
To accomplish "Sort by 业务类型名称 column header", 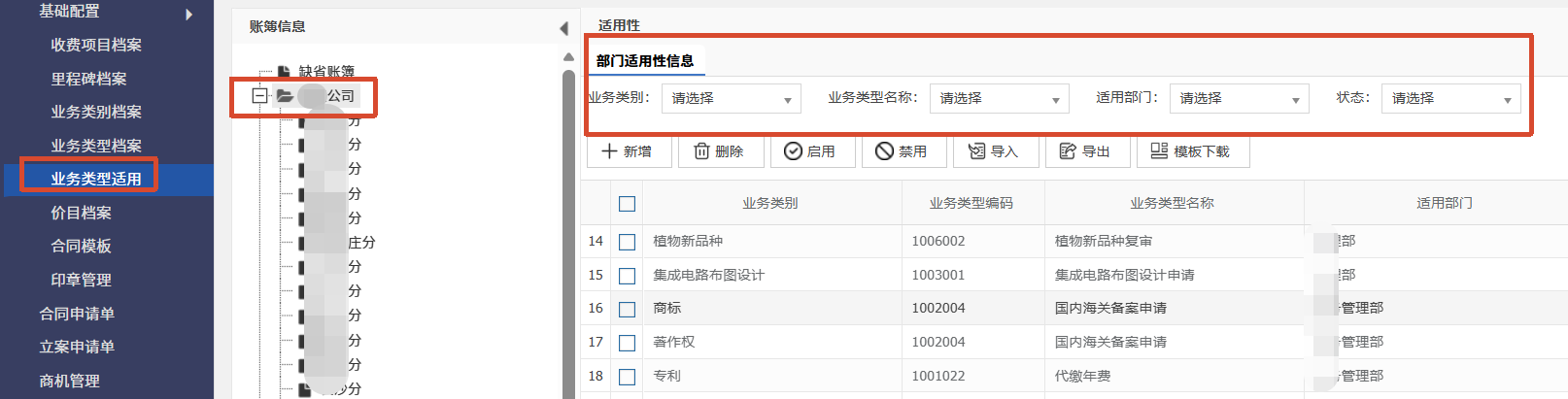I will coord(1172,203).
